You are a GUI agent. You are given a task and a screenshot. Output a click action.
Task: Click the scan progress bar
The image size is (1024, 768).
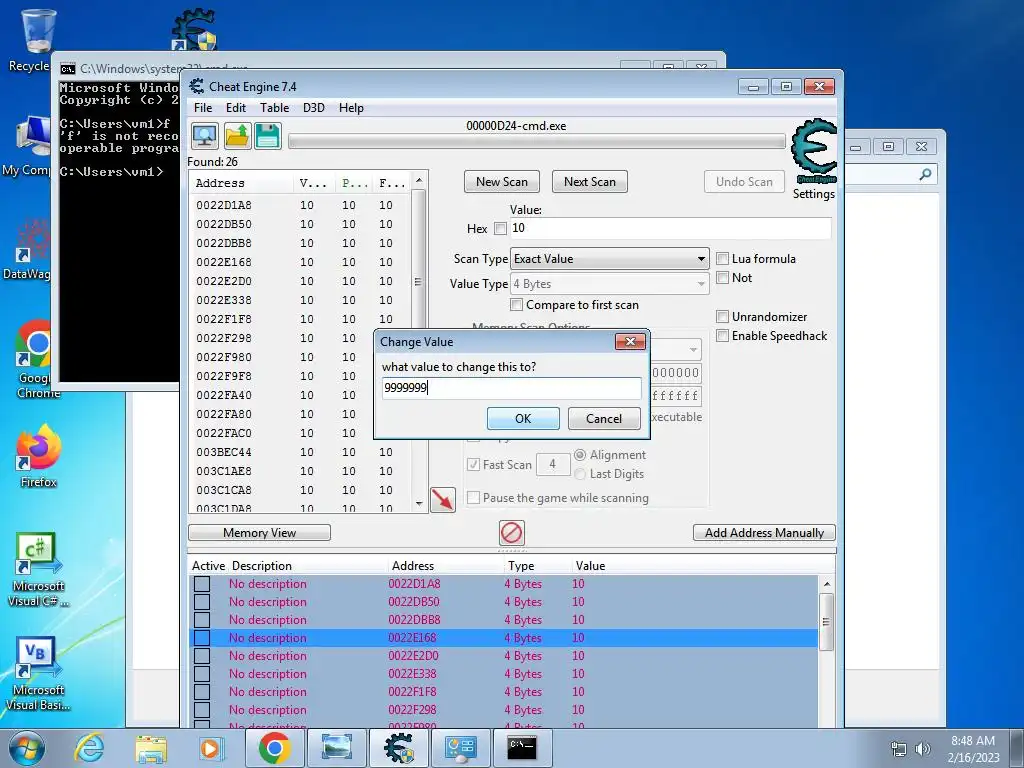point(537,141)
